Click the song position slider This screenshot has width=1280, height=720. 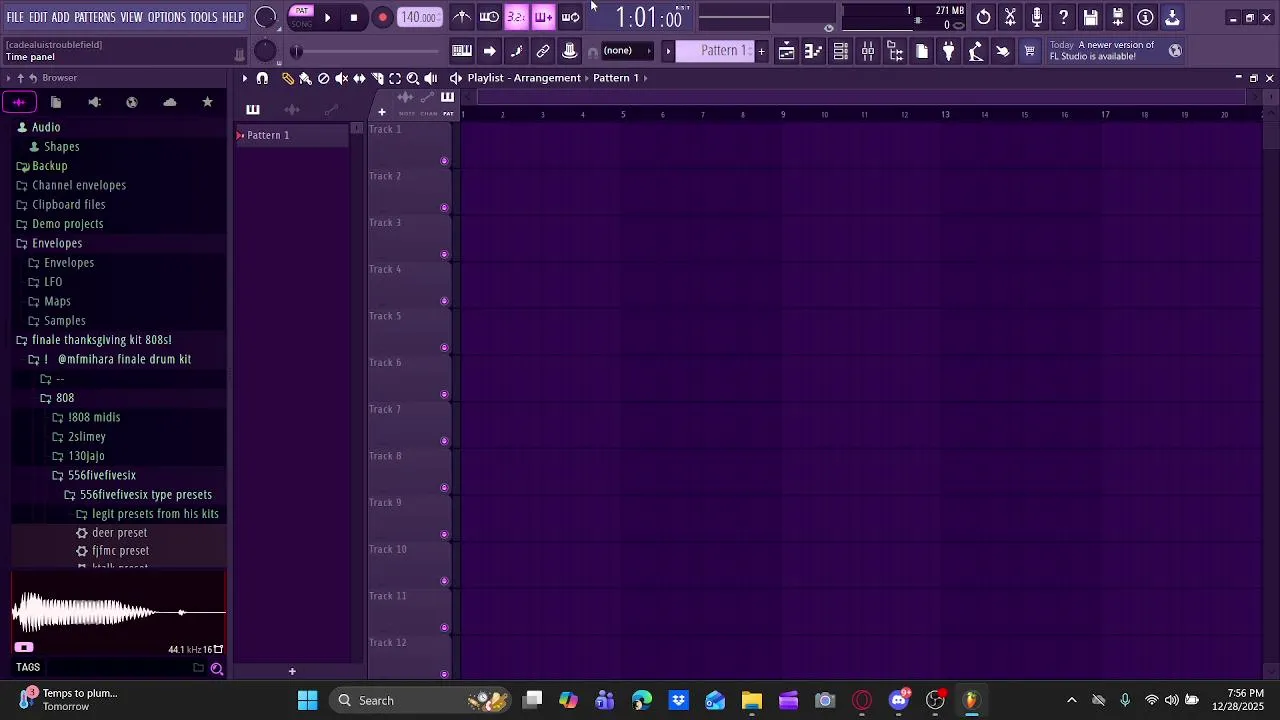click(366, 51)
